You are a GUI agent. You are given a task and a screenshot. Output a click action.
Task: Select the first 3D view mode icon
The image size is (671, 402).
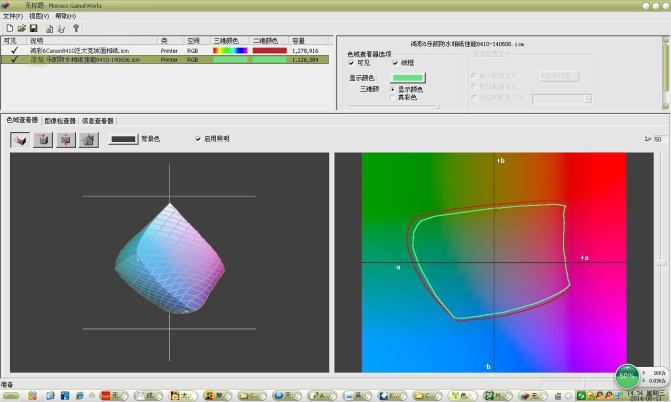[19, 140]
